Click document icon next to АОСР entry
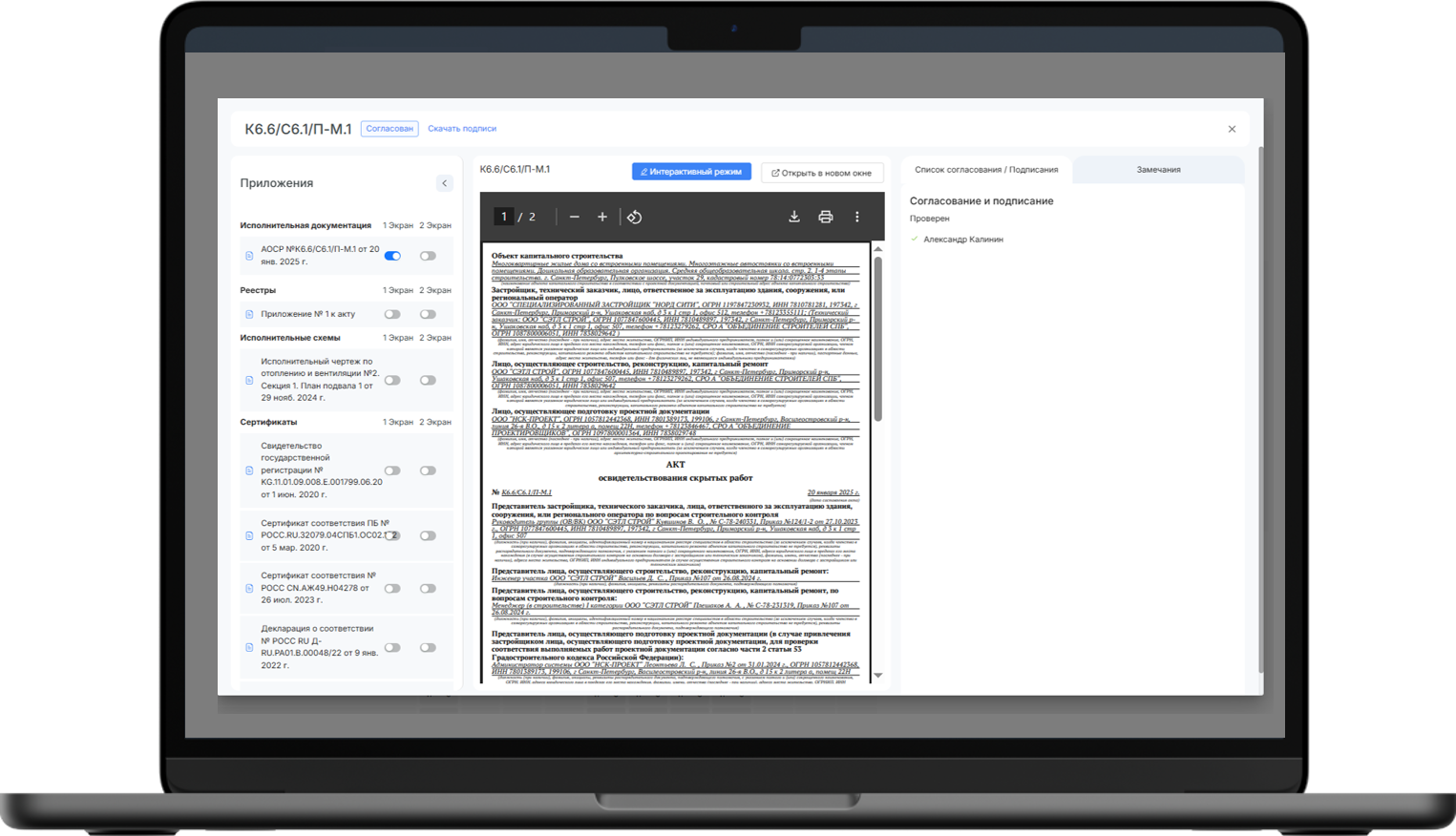 [249, 256]
